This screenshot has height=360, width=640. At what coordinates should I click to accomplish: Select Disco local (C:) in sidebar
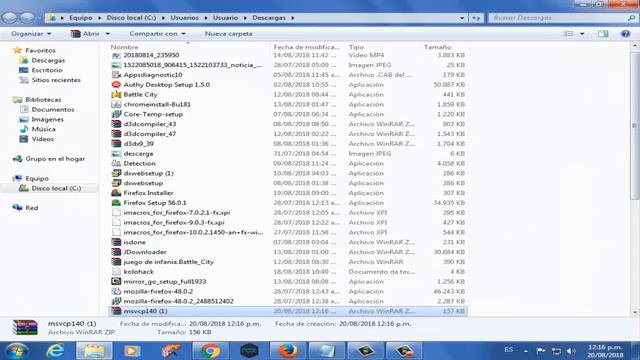[56, 188]
